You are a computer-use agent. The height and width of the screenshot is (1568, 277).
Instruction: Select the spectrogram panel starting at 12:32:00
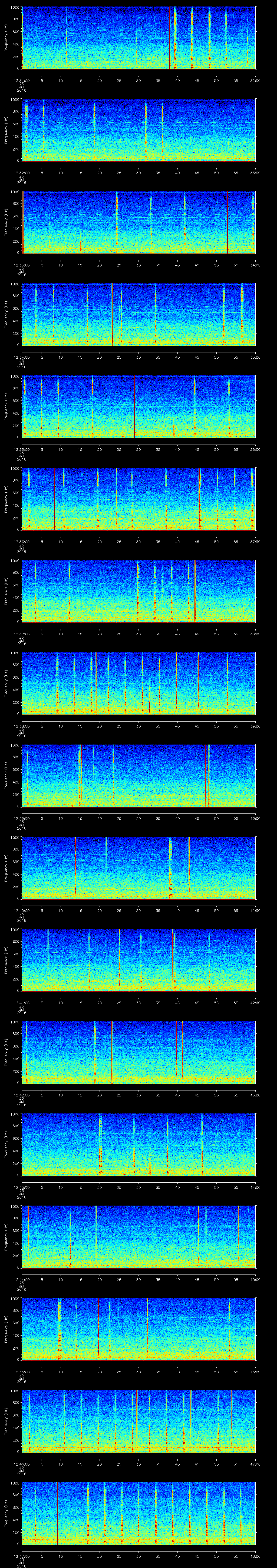tap(139, 130)
